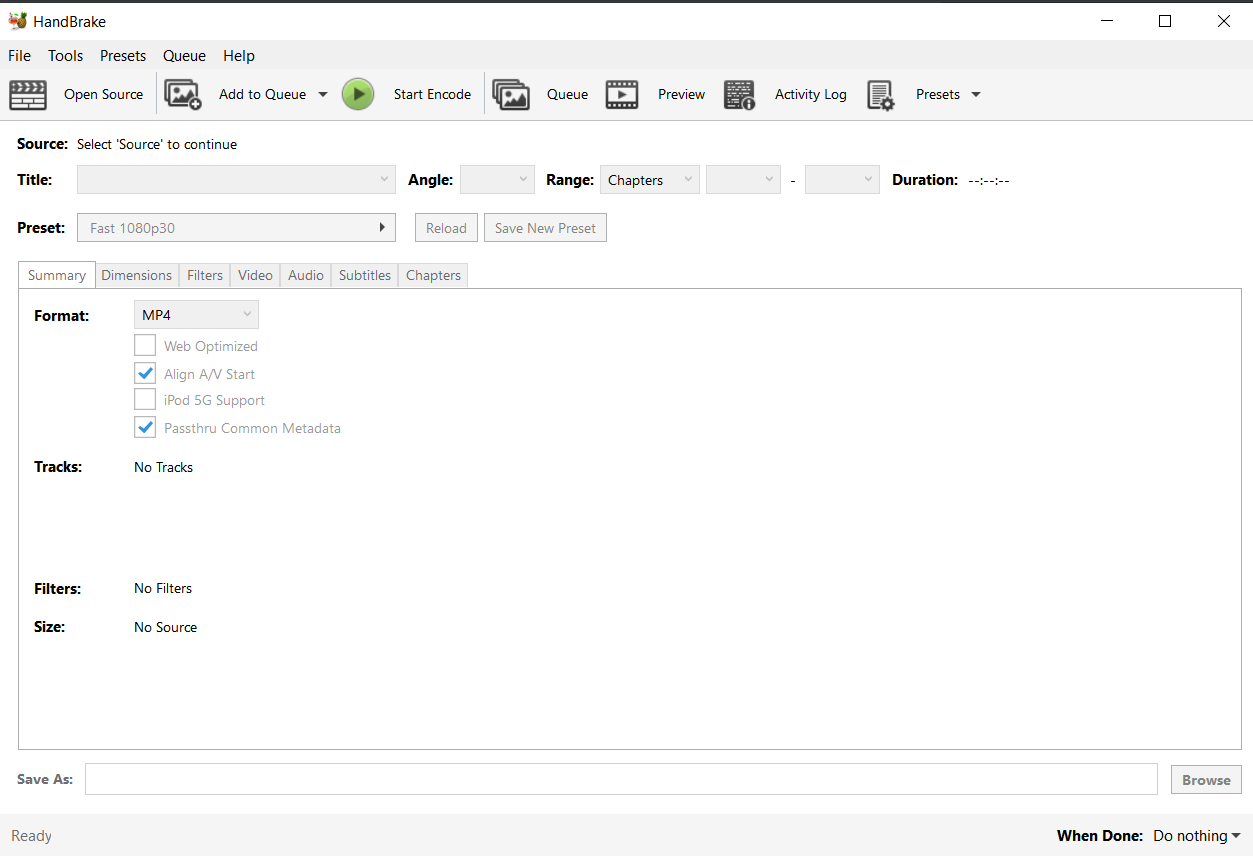Click the Add to Queue icon
1253x856 pixels.
183,94
